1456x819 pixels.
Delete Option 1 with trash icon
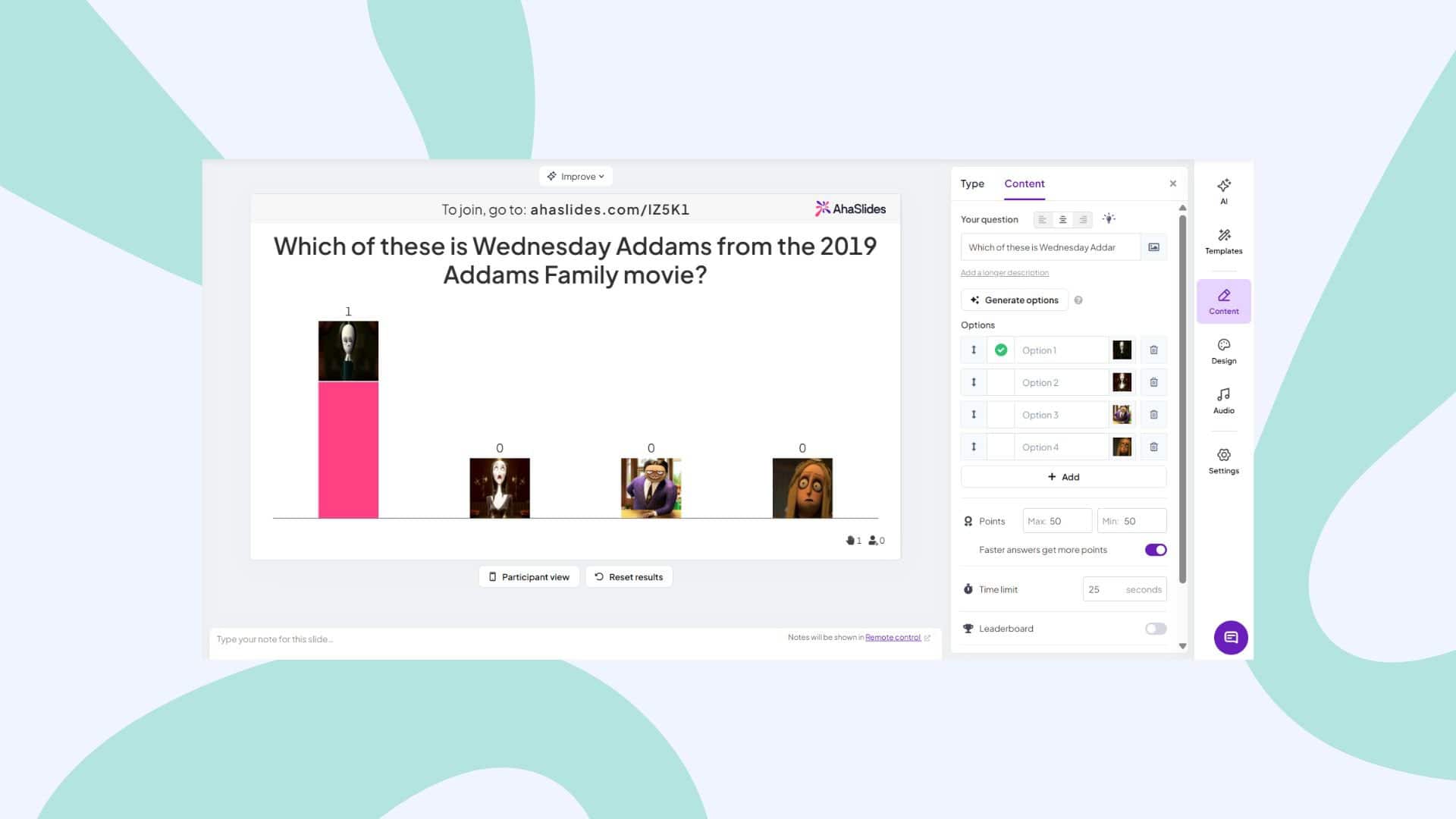point(1153,350)
